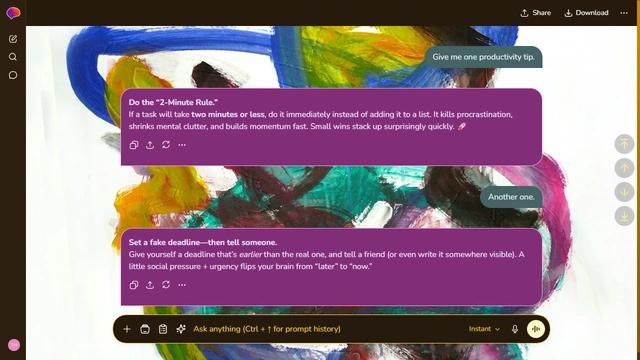Viewport: 640px width, 360px height.
Task: Jump to the bottom of the conversation
Action: pos(624,216)
